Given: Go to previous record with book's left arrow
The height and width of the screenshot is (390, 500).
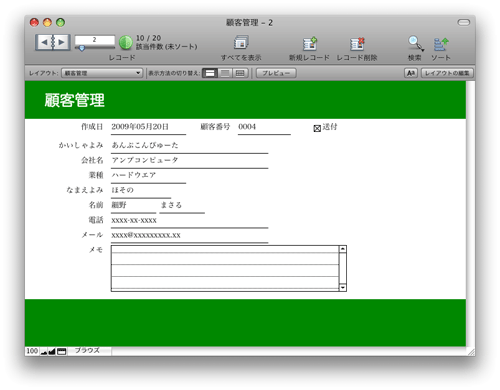Looking at the screenshot, I should [x=44, y=42].
